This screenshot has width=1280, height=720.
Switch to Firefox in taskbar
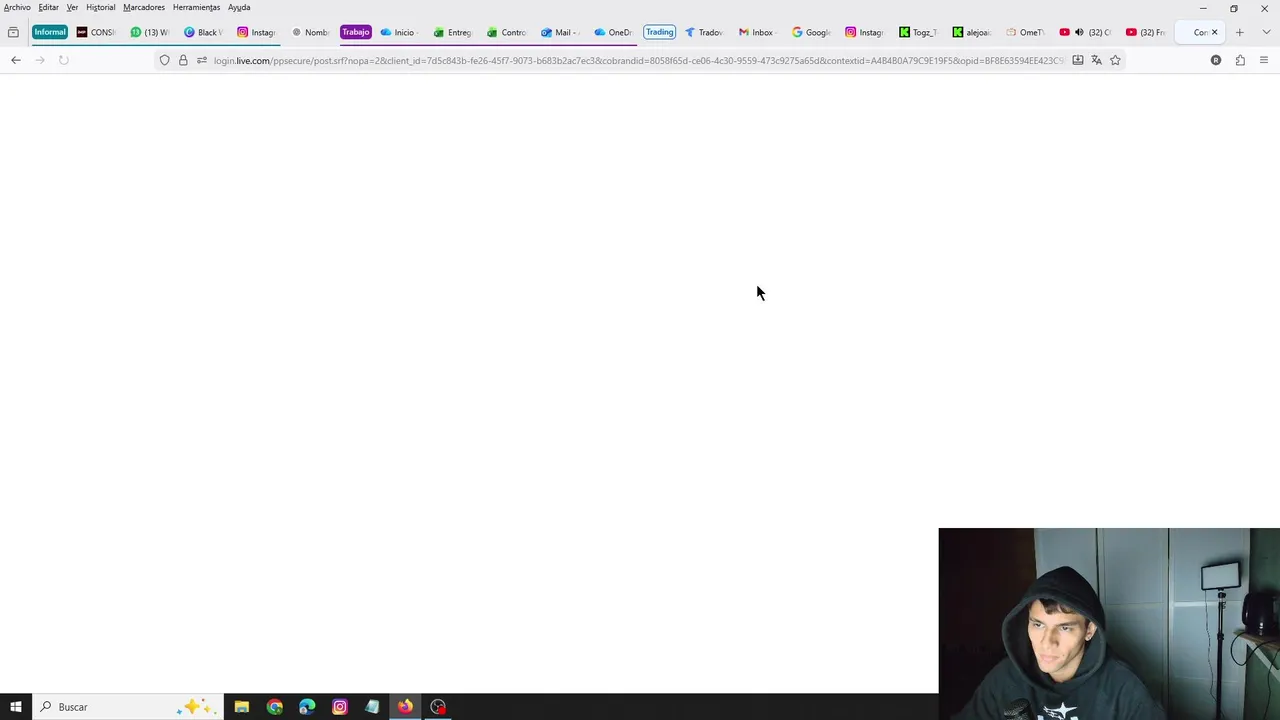click(405, 707)
